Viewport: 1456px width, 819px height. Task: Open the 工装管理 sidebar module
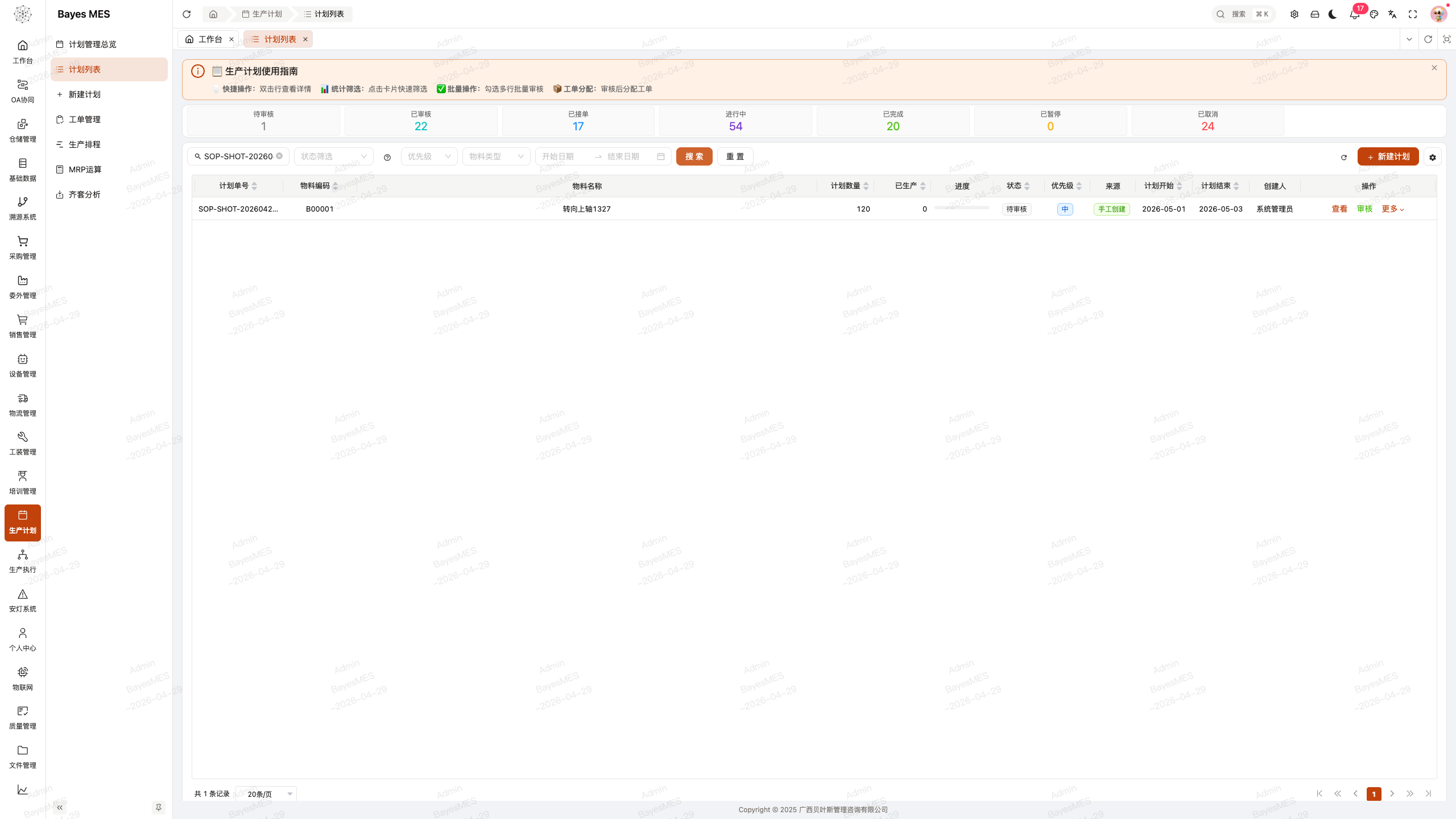click(x=23, y=444)
